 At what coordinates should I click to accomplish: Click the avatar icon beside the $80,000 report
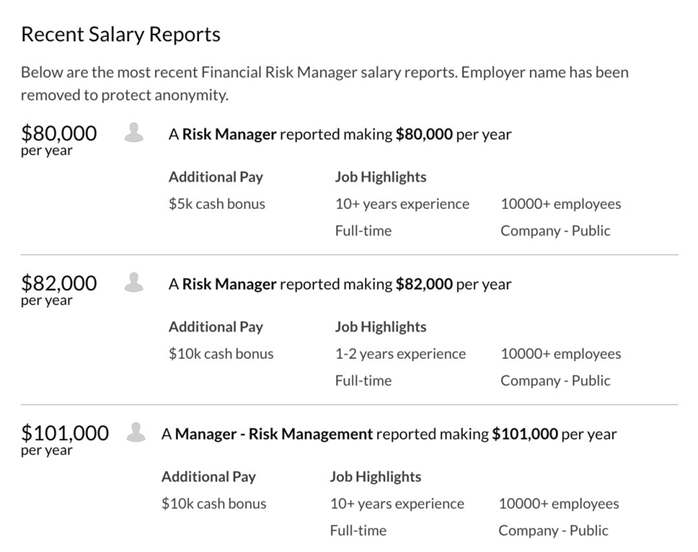(134, 132)
